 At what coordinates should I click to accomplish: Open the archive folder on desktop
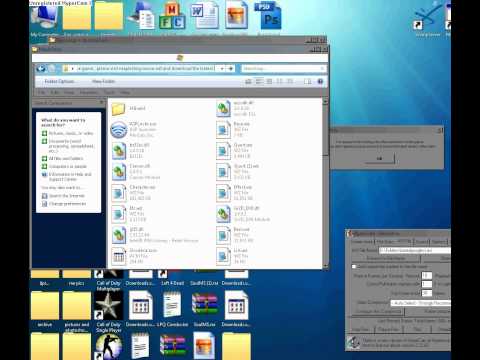point(45,310)
